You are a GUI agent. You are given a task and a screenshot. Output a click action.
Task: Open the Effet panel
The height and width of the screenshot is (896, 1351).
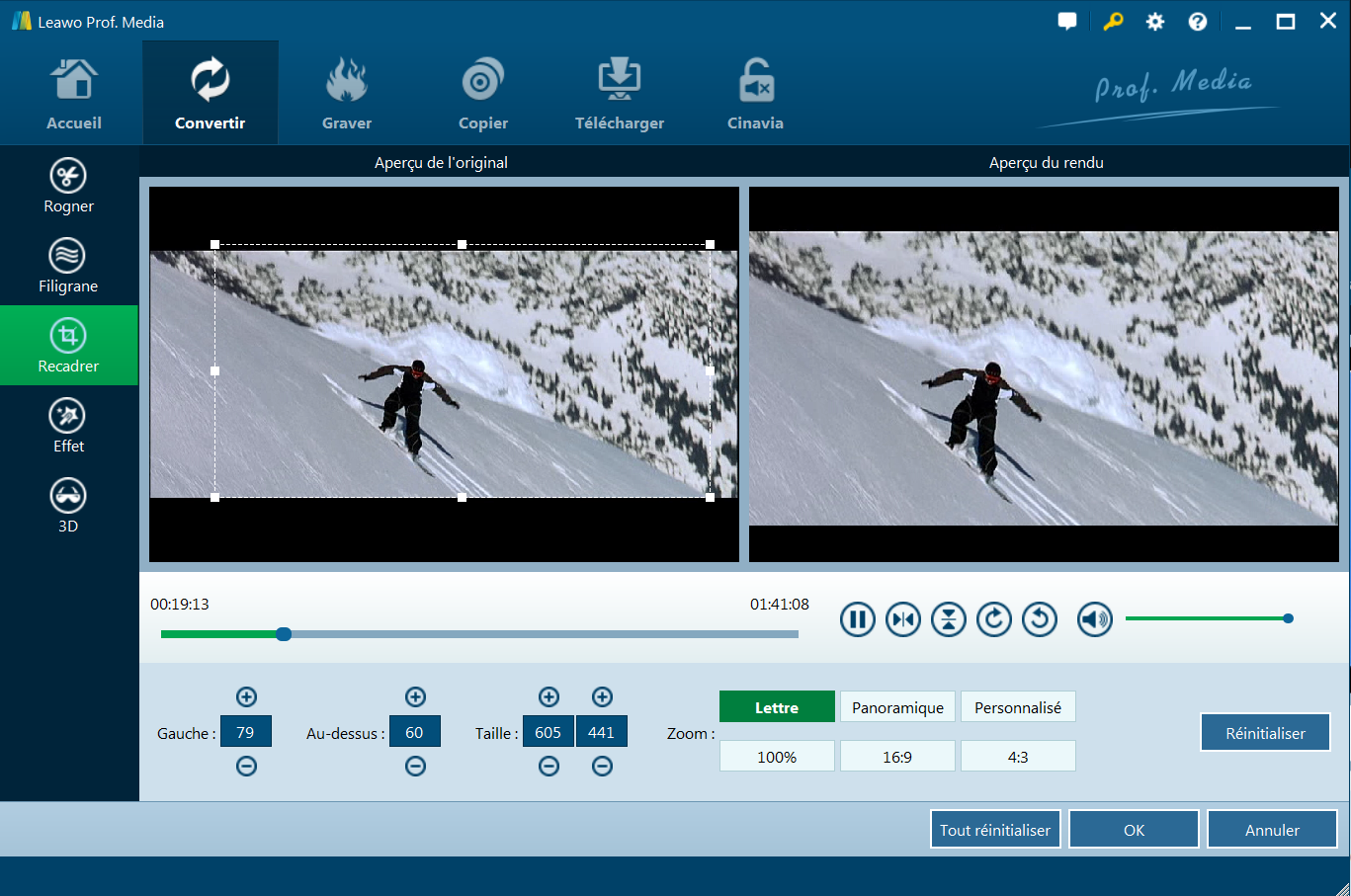68,426
